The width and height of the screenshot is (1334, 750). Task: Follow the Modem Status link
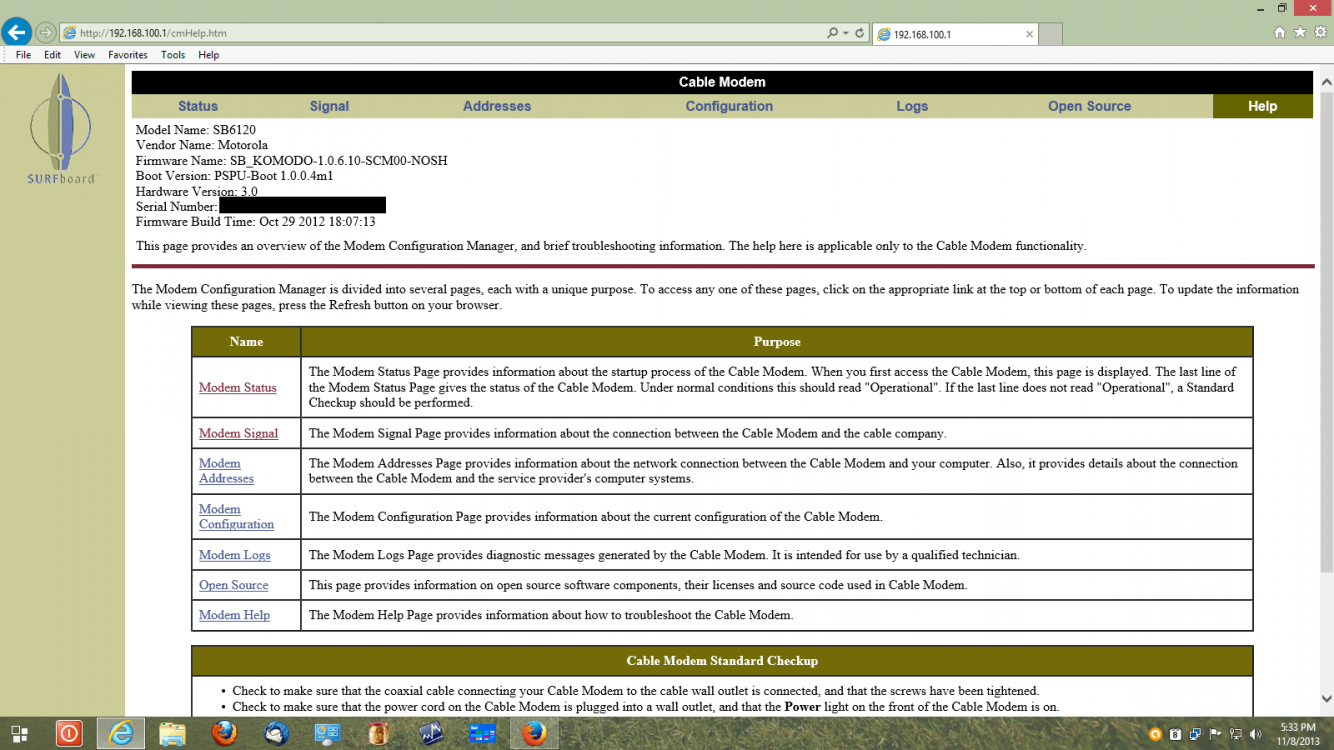pos(238,388)
